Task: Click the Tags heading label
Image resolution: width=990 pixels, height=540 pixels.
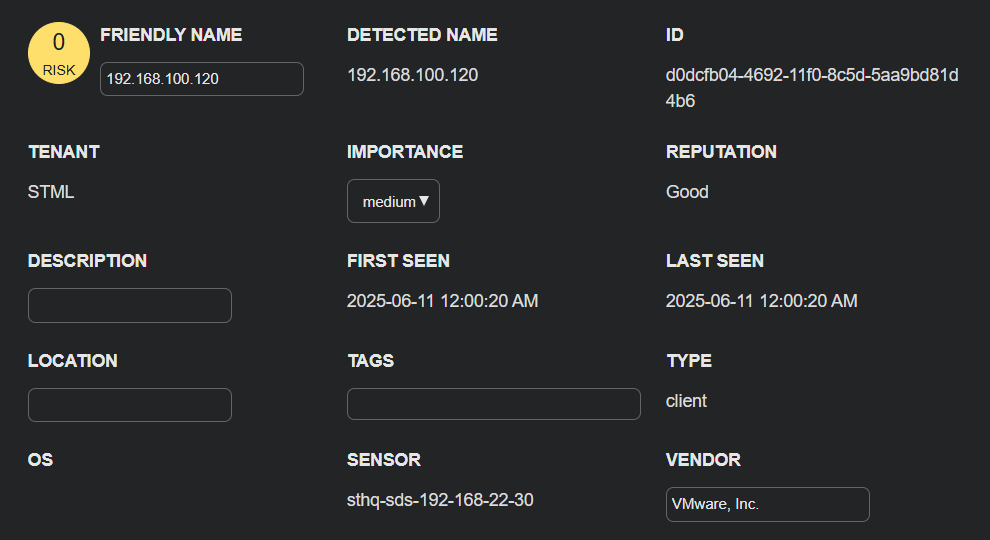Action: 370,361
